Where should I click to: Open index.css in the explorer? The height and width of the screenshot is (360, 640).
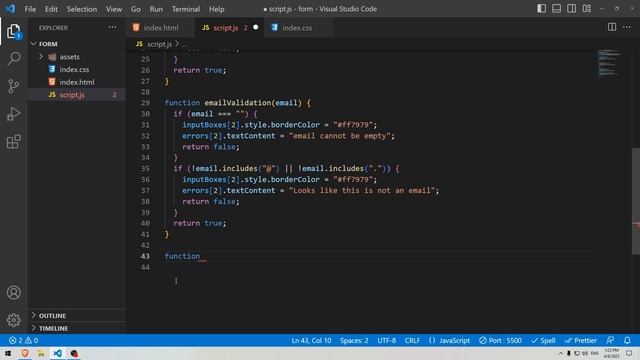(x=77, y=69)
